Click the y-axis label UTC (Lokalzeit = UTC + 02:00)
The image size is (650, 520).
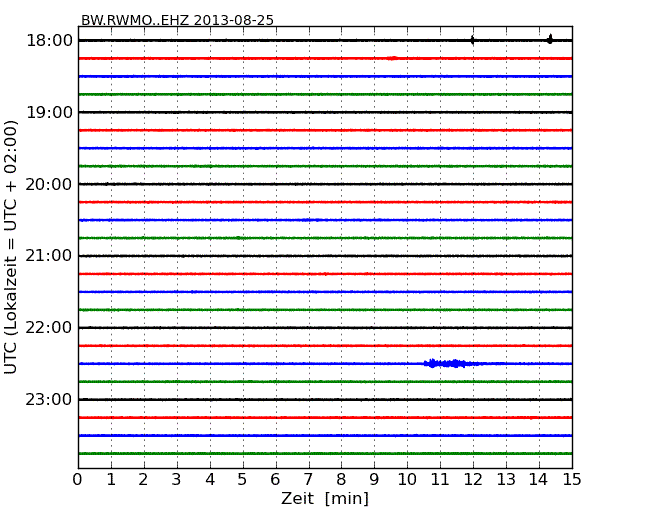[x=11, y=247]
